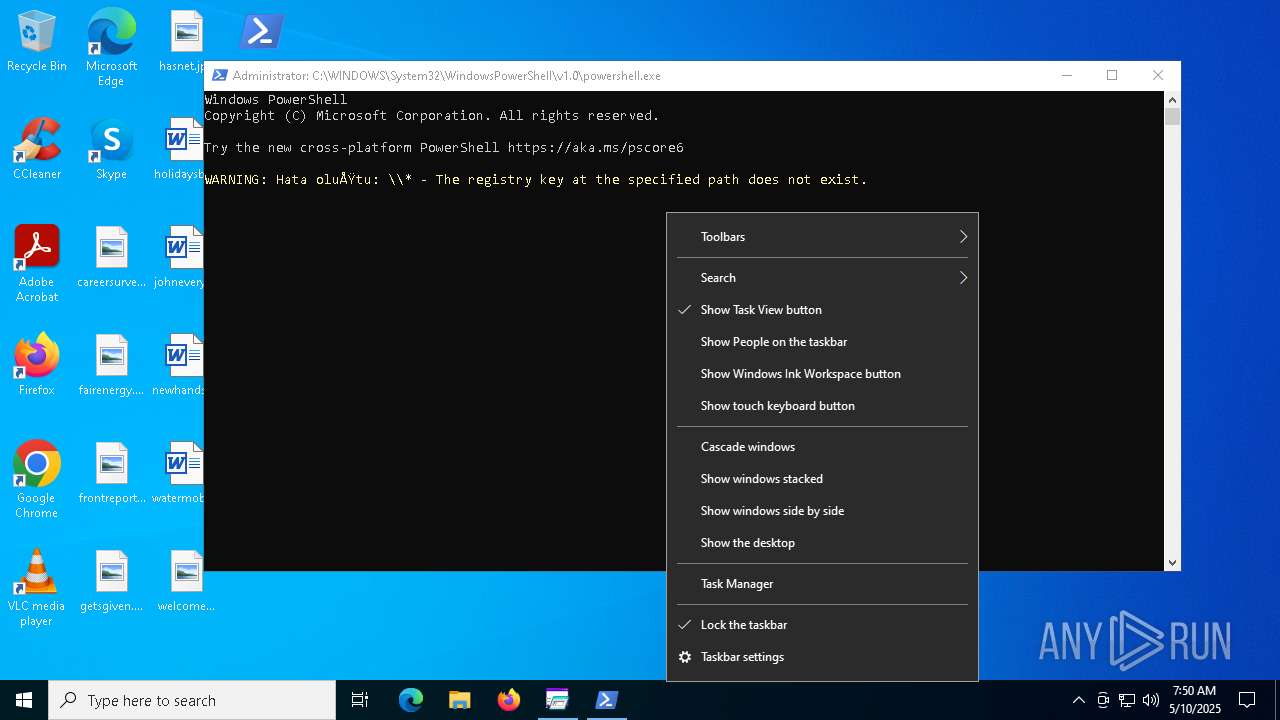Click the Copyright line in PowerShell
The image size is (1280, 720).
tap(432, 116)
